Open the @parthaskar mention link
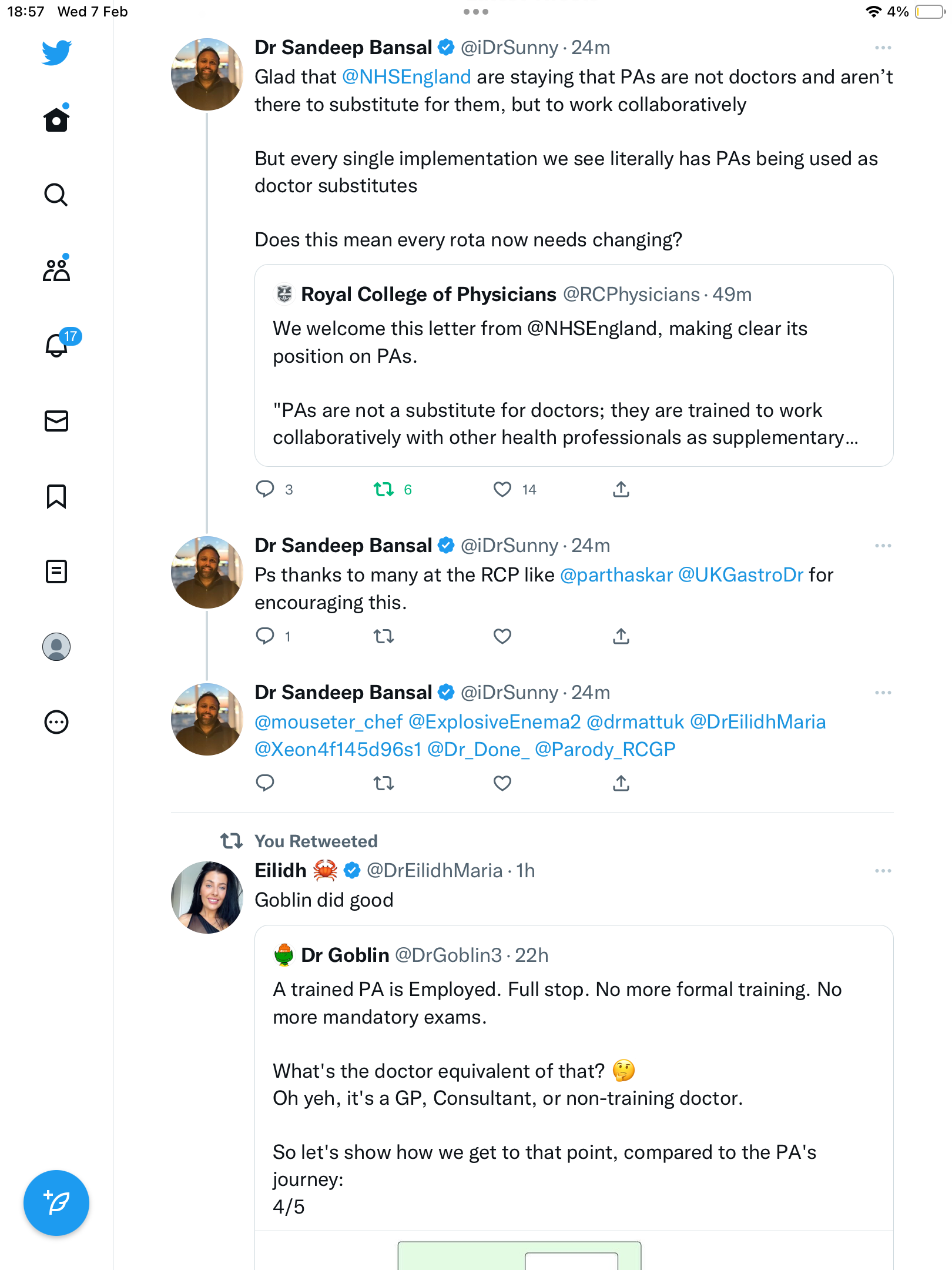 tap(616, 575)
